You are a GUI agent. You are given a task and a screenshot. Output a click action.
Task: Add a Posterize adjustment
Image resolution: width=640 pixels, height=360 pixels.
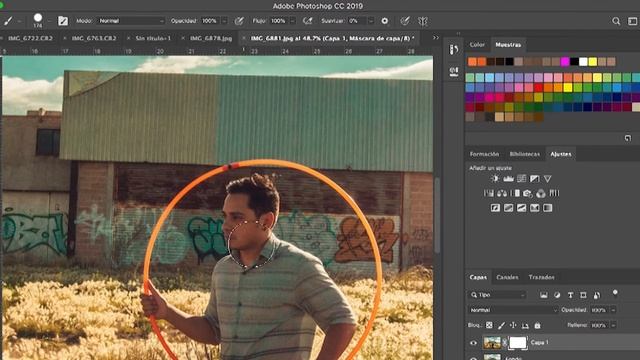pyautogui.click(x=508, y=208)
